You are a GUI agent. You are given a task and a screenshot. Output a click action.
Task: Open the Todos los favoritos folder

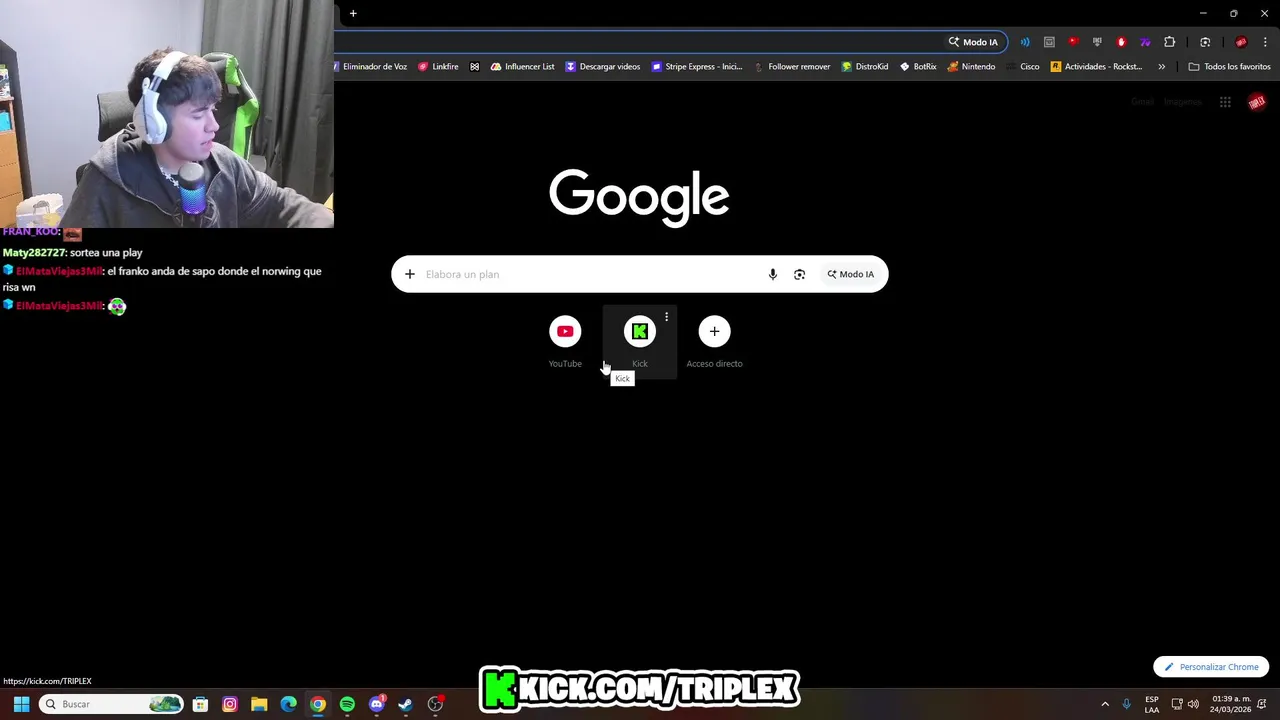[1229, 67]
